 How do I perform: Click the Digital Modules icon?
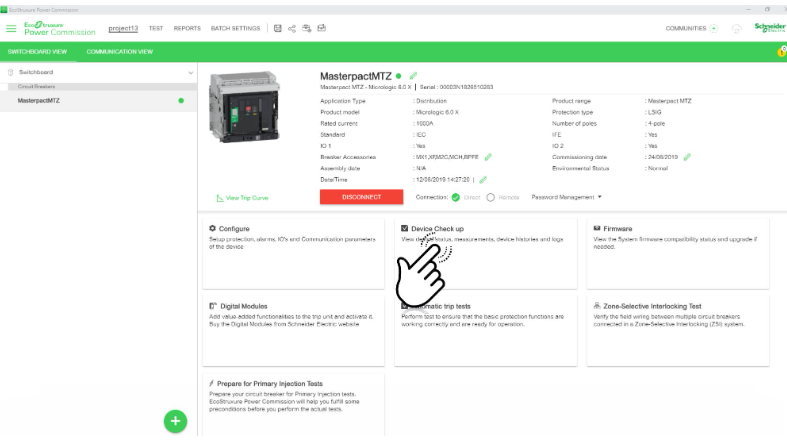coord(213,306)
